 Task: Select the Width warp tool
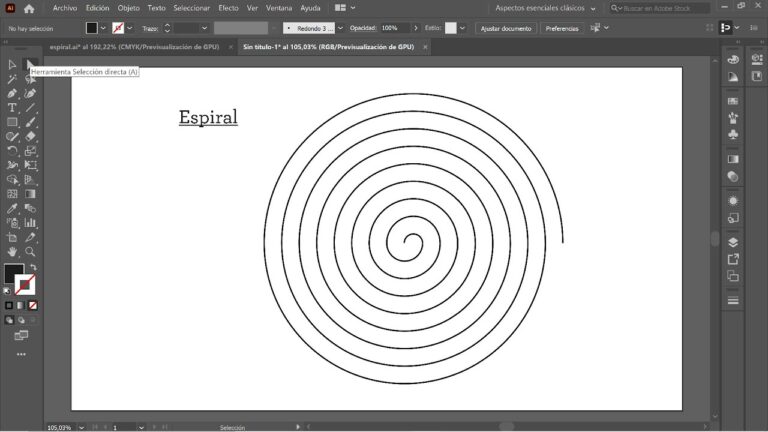point(12,165)
